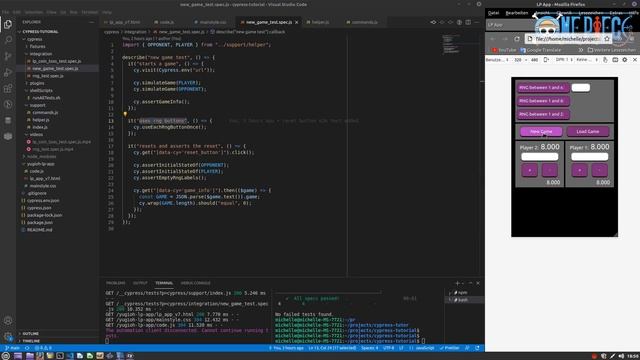
Task: Open Run and Debug view in activity bar
Action: click(x=8, y=72)
